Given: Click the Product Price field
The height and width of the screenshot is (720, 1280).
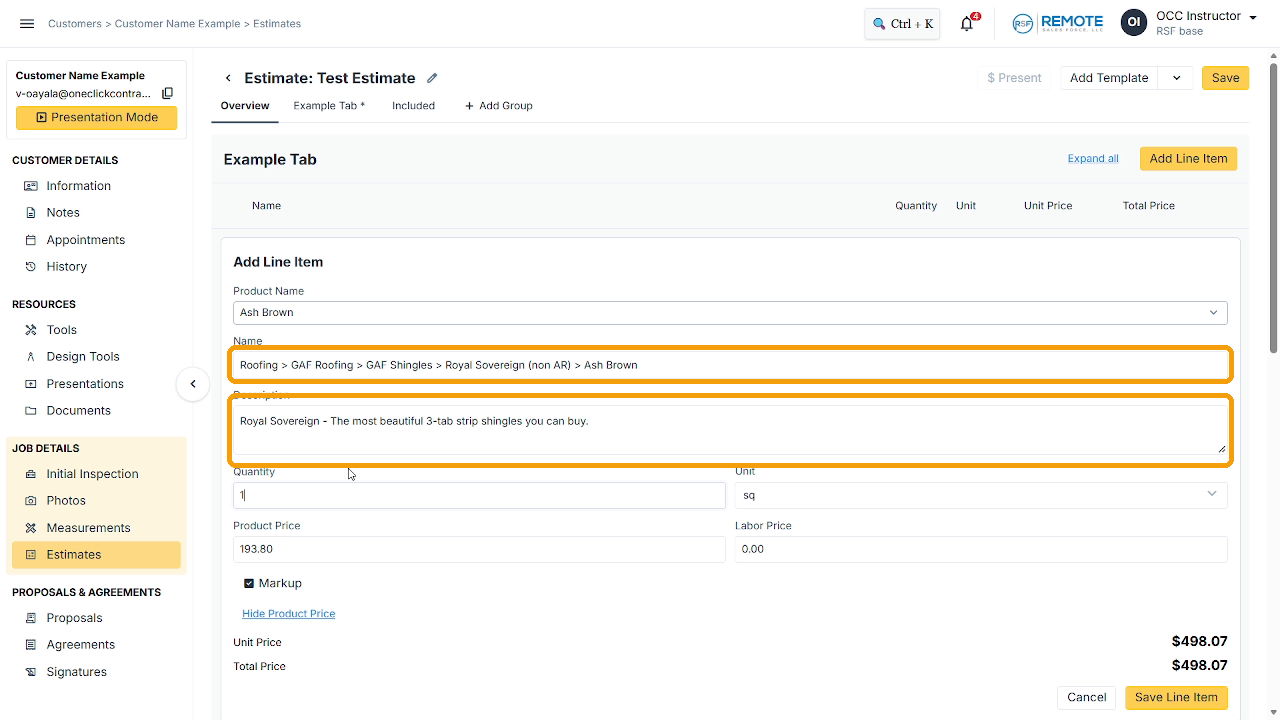Looking at the screenshot, I should click(479, 549).
